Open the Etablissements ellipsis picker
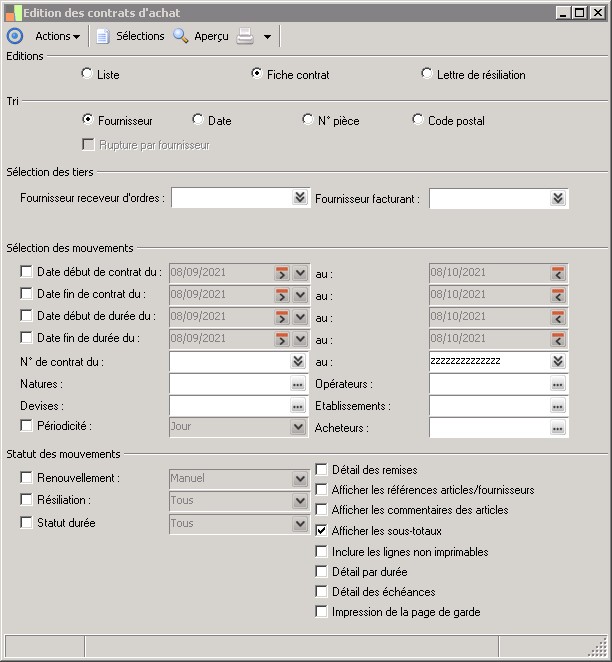612x662 pixels. click(x=558, y=406)
